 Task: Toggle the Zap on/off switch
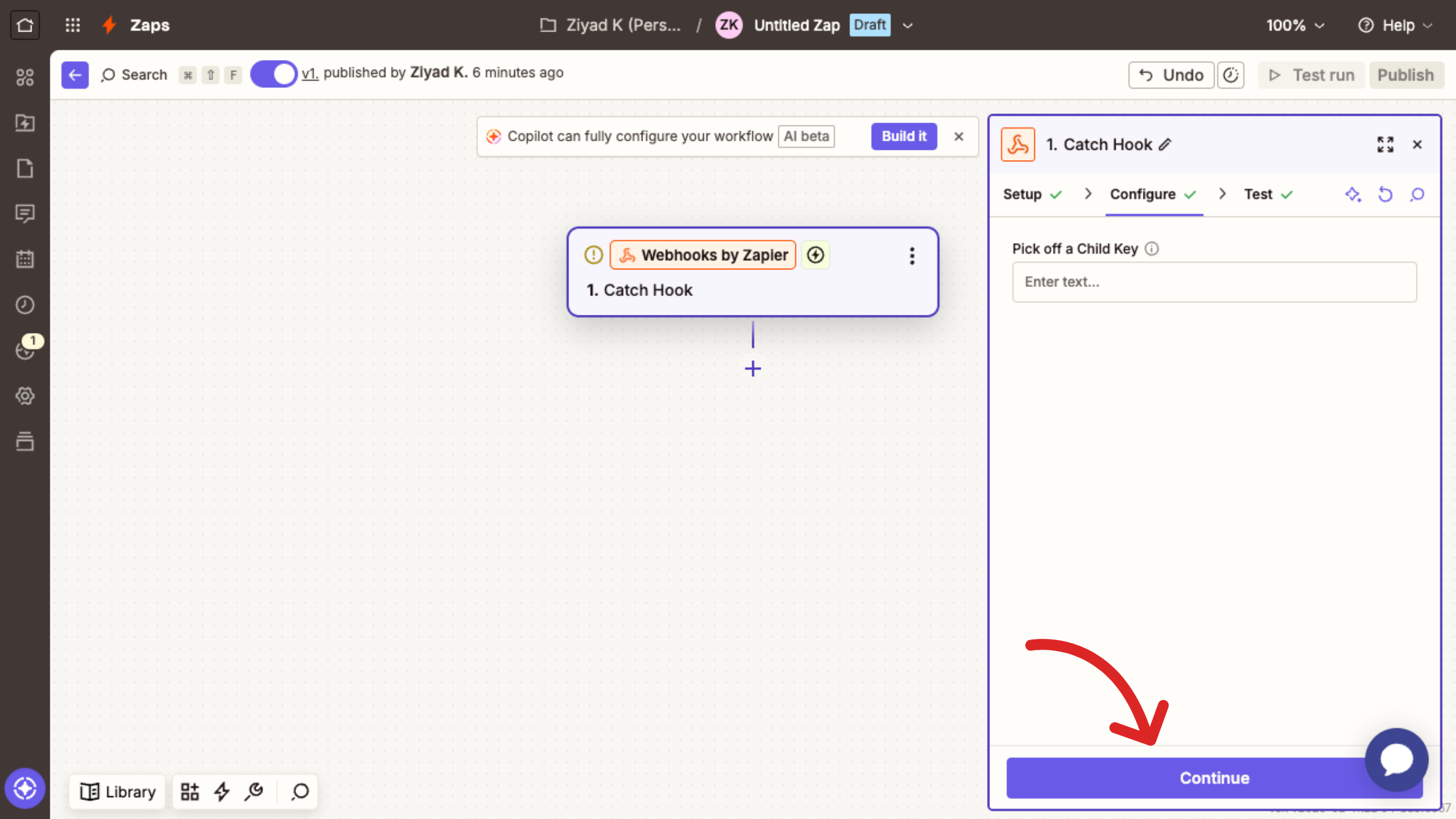click(274, 74)
